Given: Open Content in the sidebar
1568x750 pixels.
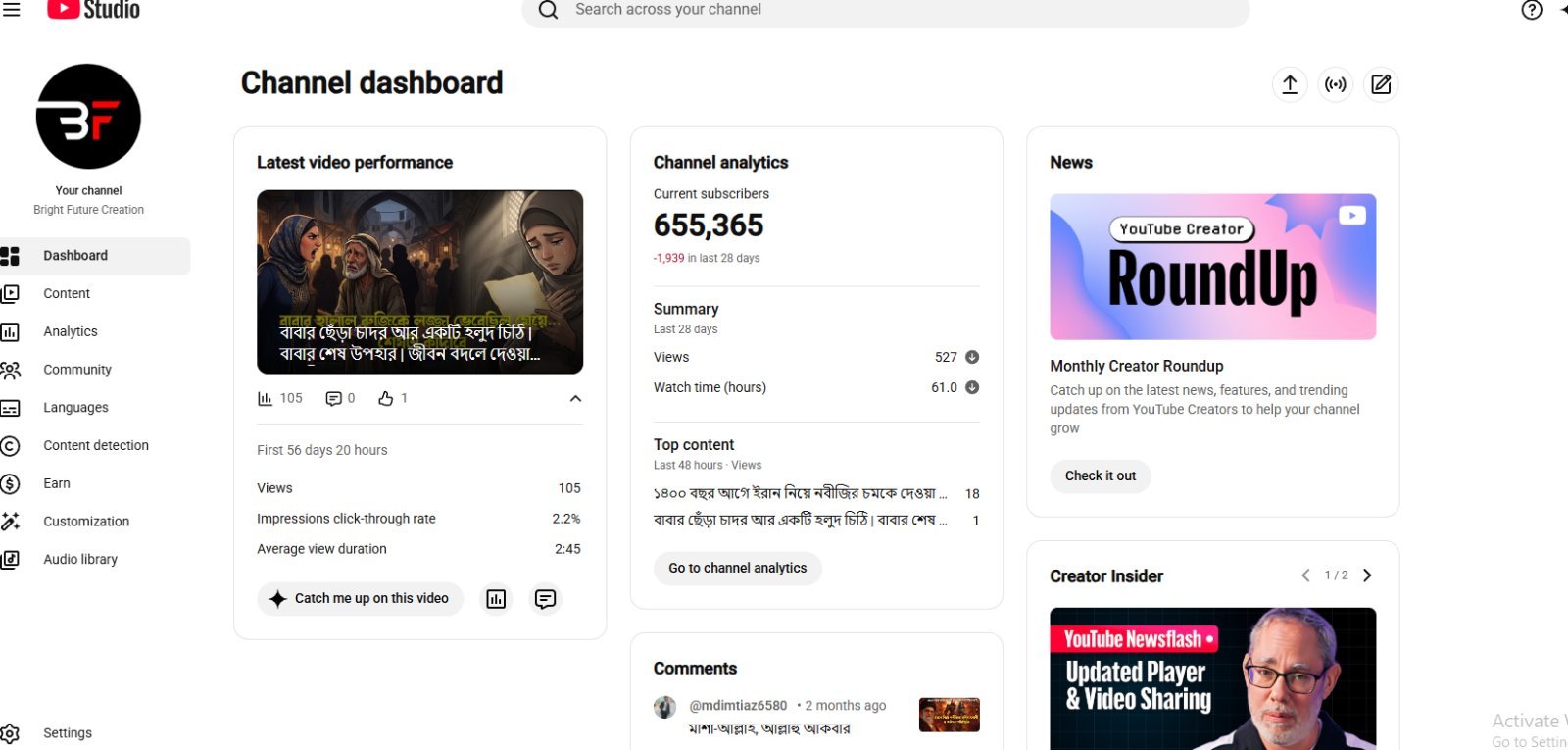Looking at the screenshot, I should tap(95, 293).
